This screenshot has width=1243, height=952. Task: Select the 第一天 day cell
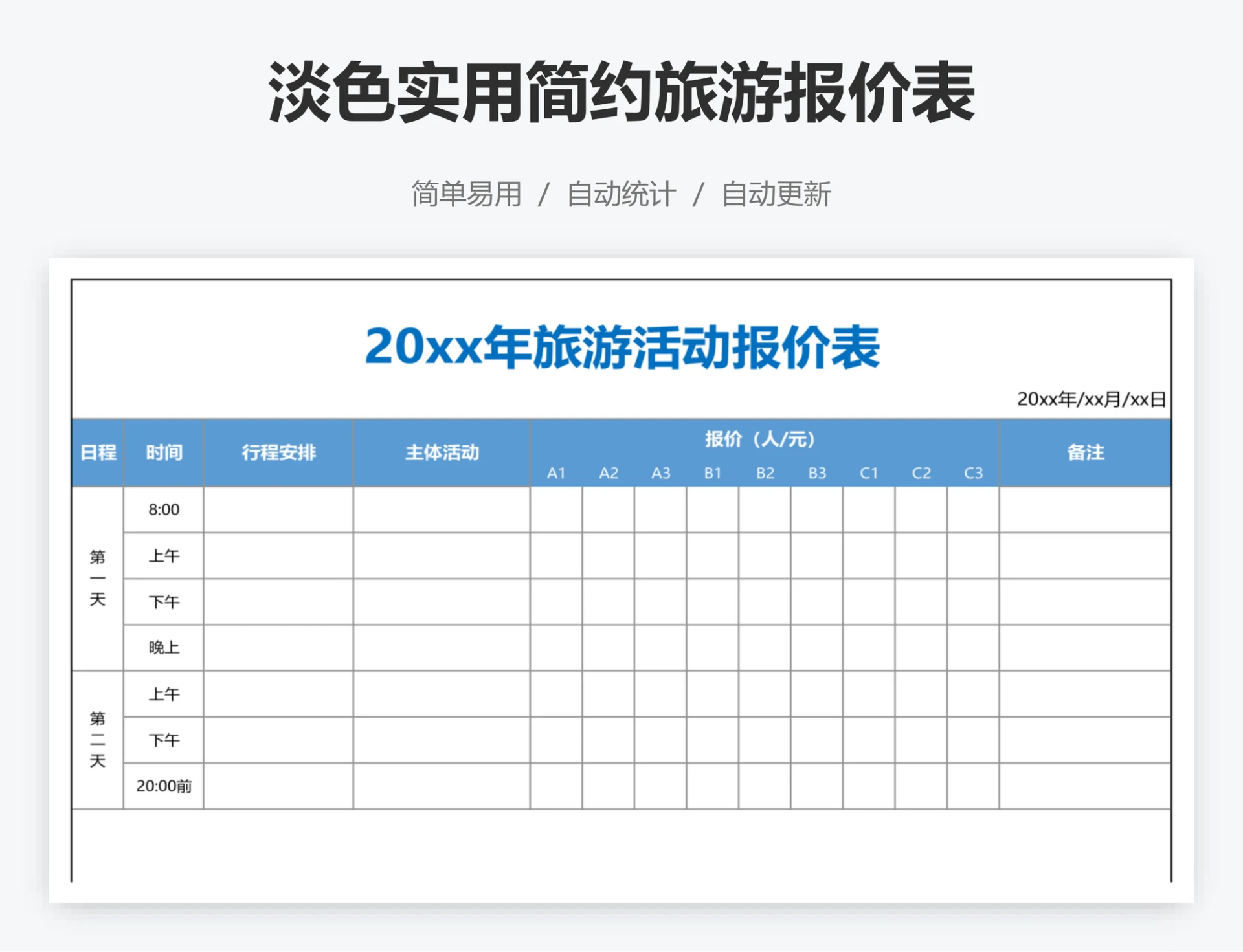click(x=97, y=578)
